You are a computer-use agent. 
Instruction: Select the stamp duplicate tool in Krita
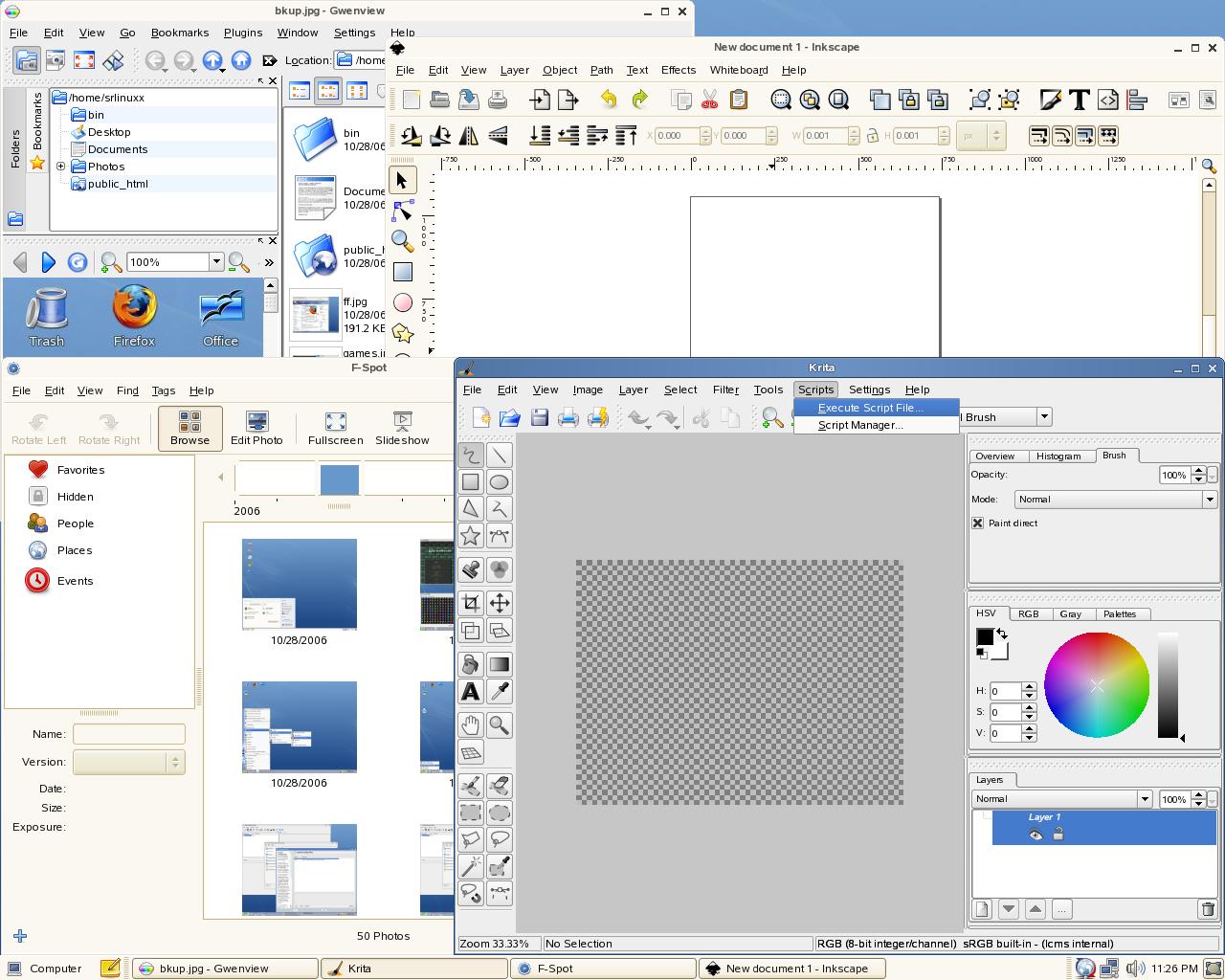click(471, 569)
